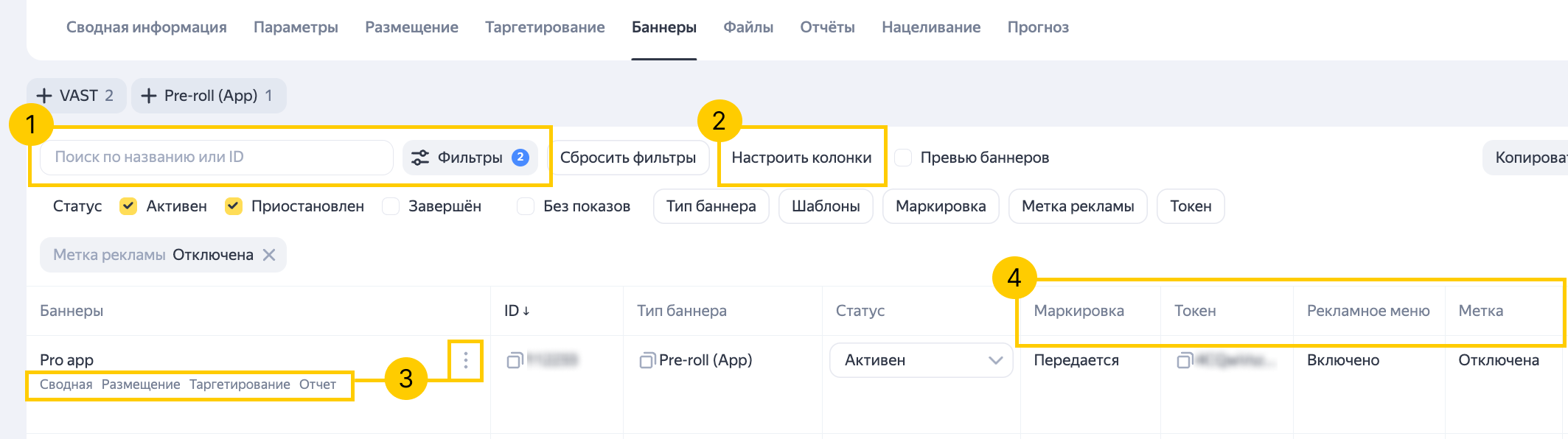The height and width of the screenshot is (439, 1568).
Task: Remove the 'Метка рекламы Отключена' filter chip
Action: (x=269, y=255)
